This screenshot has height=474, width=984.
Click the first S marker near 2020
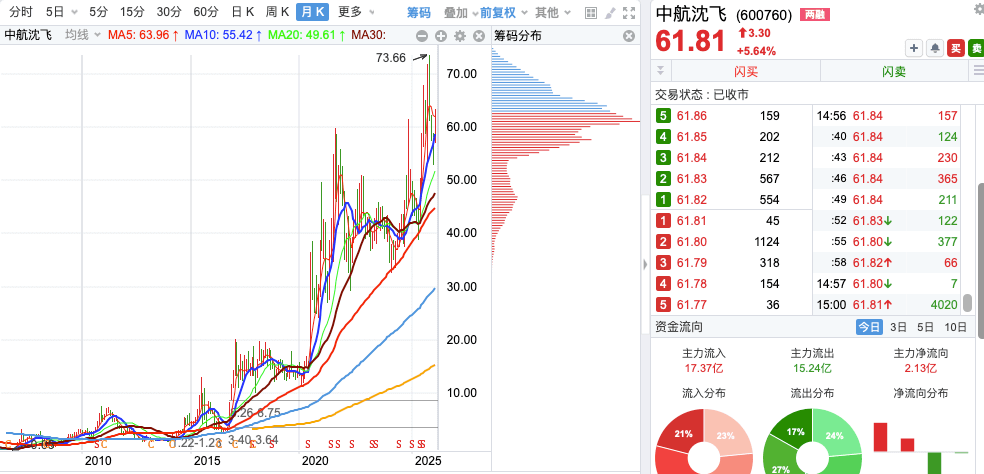point(308,444)
